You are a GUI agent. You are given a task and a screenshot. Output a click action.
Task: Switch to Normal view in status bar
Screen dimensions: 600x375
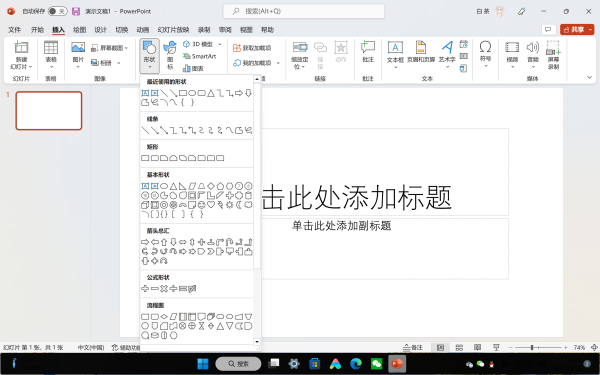click(440, 347)
